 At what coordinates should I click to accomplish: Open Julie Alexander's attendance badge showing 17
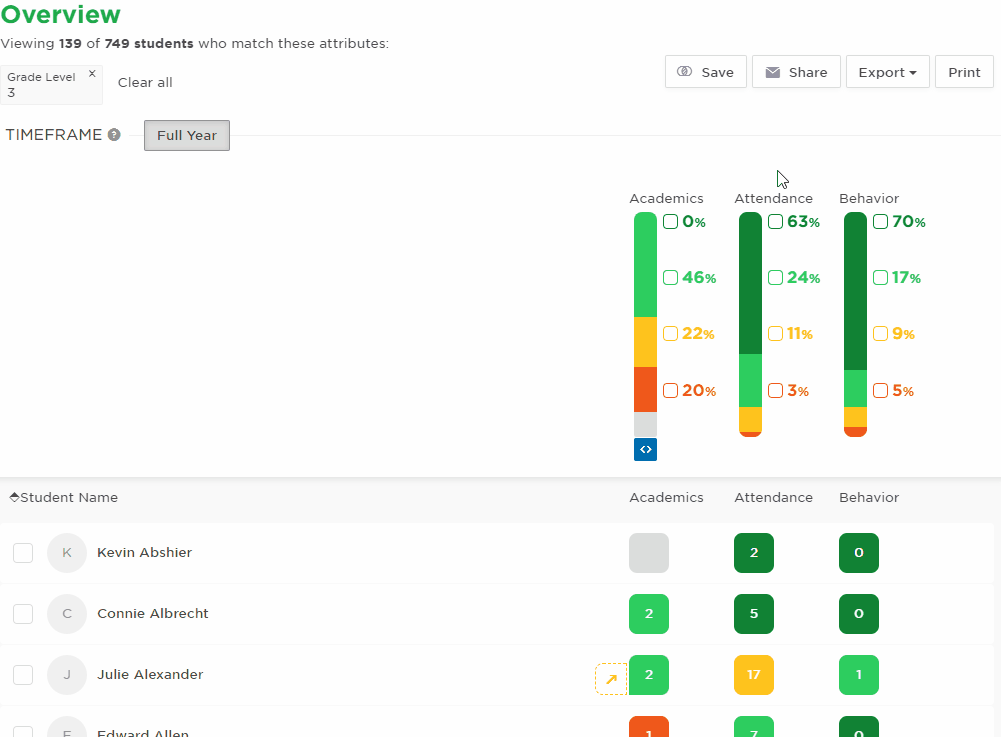pyautogui.click(x=754, y=674)
